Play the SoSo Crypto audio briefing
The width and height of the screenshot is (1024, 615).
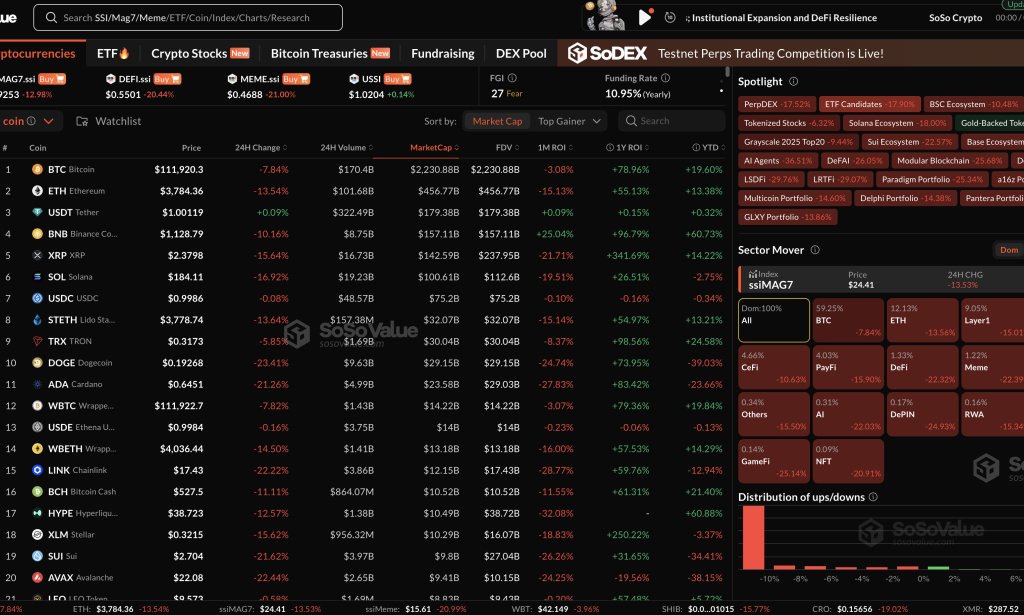(x=645, y=18)
